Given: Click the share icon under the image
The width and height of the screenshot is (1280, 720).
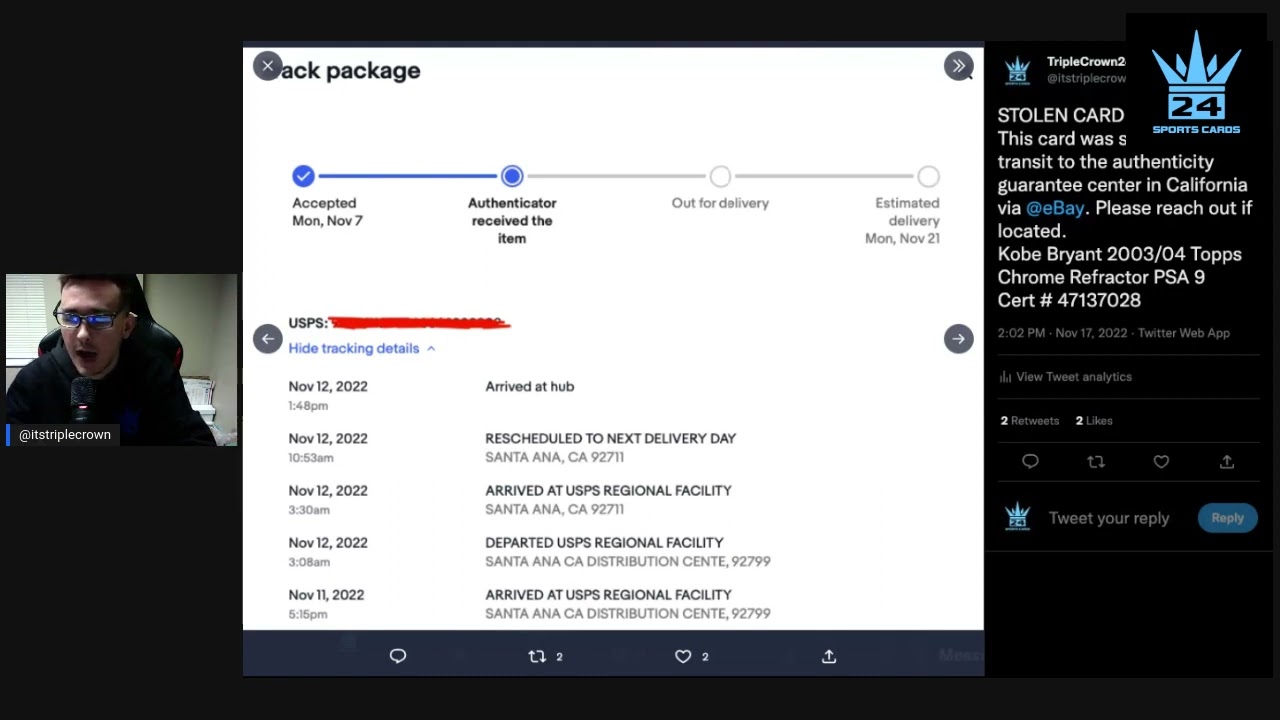Looking at the screenshot, I should pyautogui.click(x=829, y=656).
